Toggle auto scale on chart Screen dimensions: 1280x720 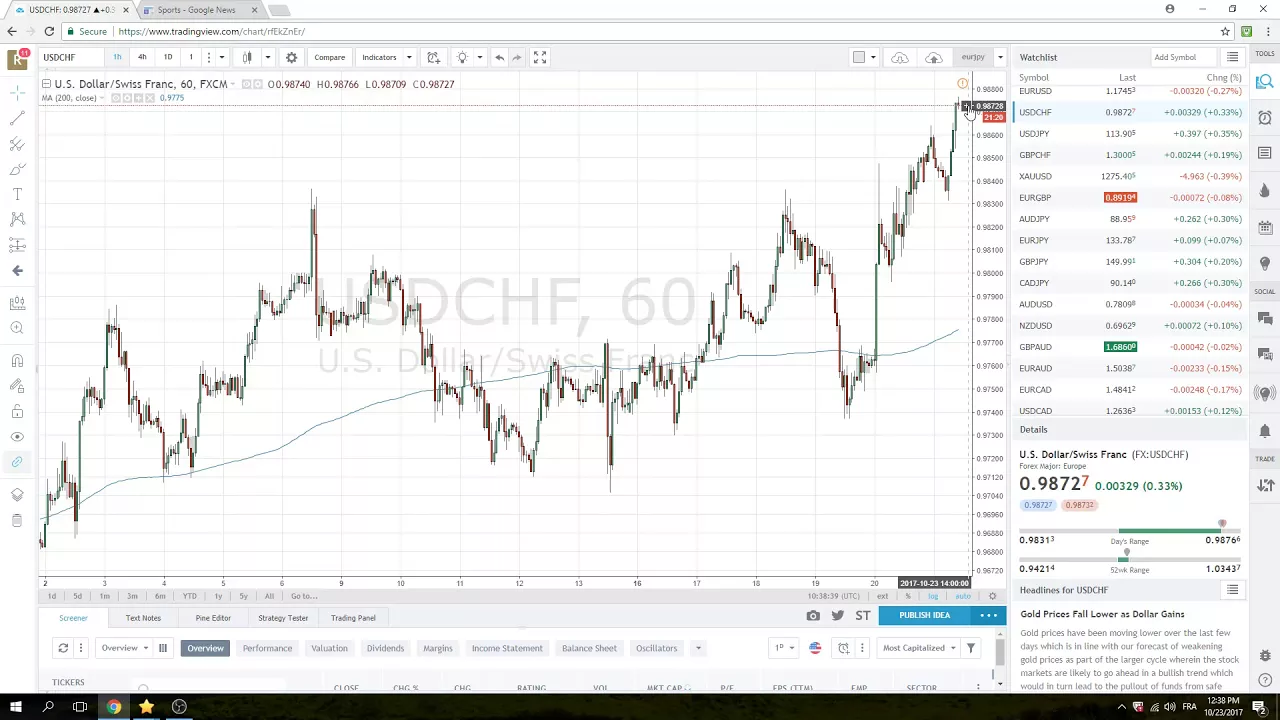coord(962,596)
